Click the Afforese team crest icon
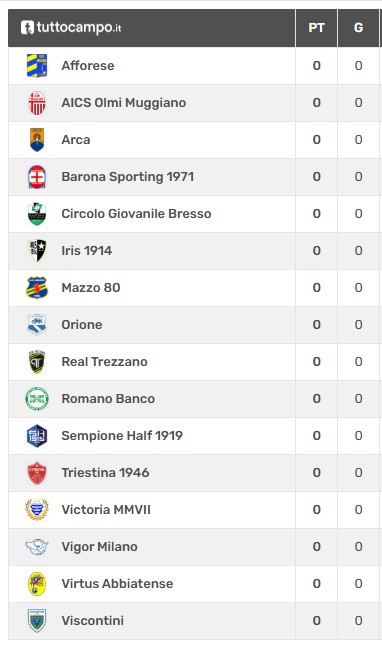Viewport: 382px width, 645px height. click(37, 65)
